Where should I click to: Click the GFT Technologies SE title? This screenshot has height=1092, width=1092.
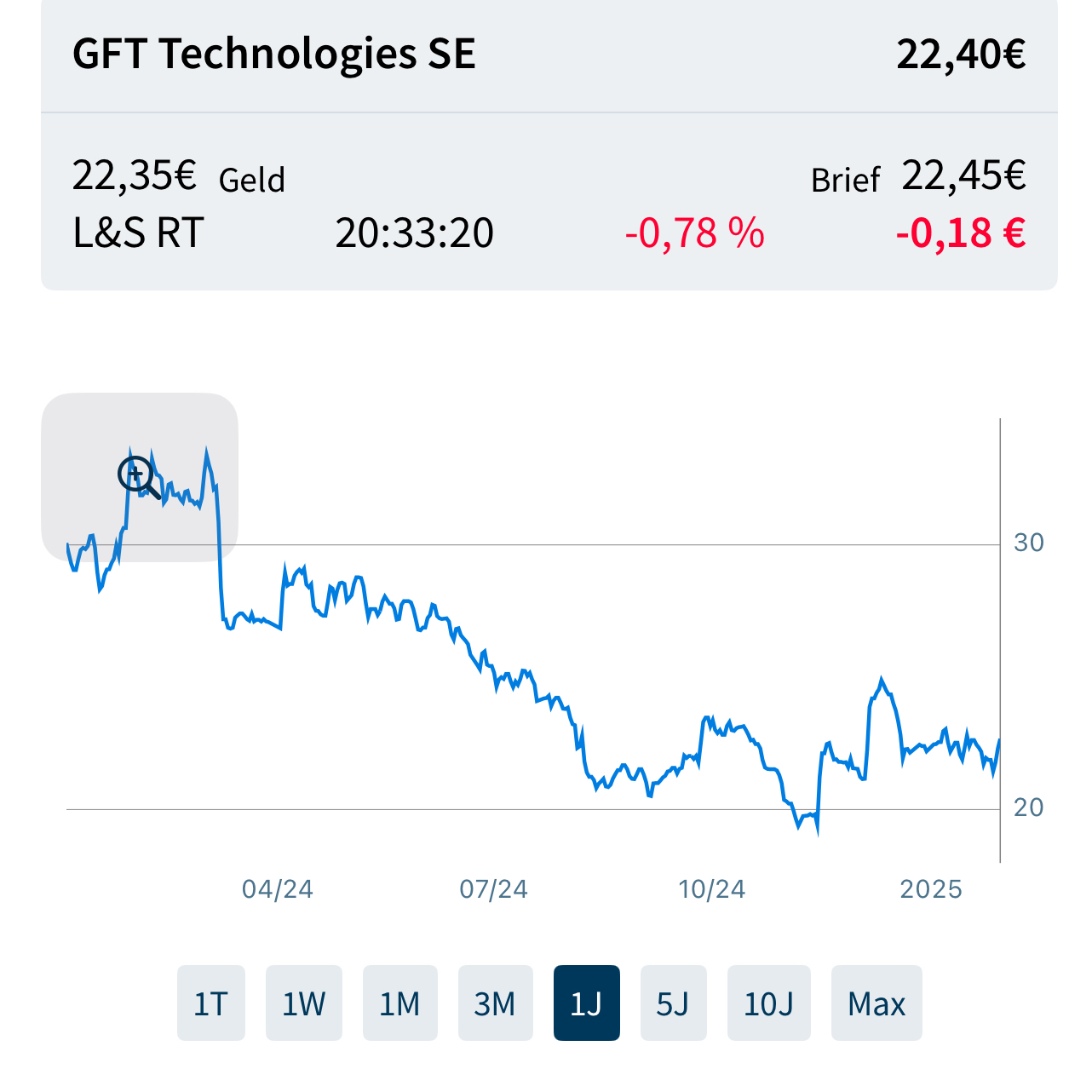pos(273,55)
